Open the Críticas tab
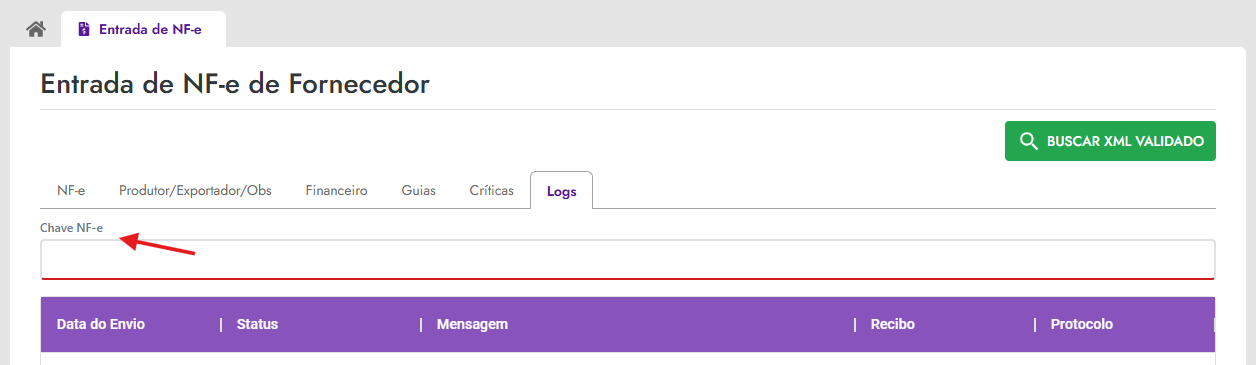This screenshot has height=365, width=1256. pyautogui.click(x=492, y=190)
